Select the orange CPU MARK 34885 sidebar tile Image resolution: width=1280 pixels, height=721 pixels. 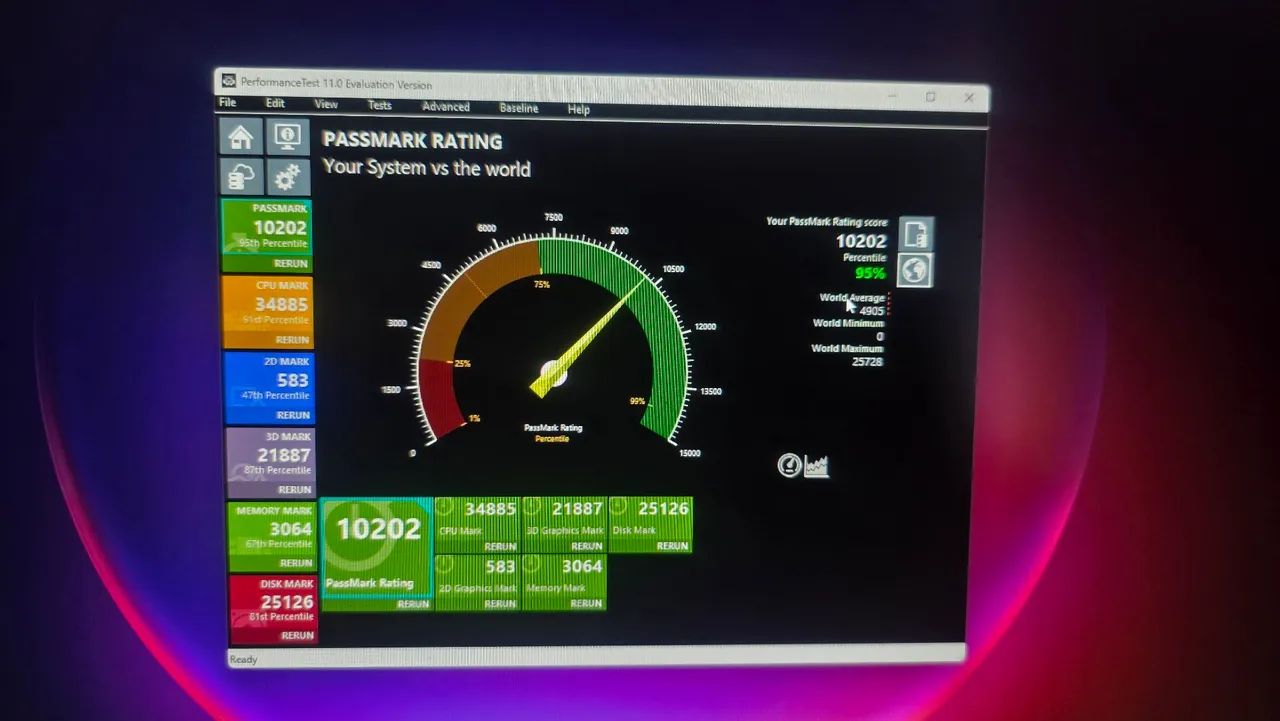click(x=268, y=312)
